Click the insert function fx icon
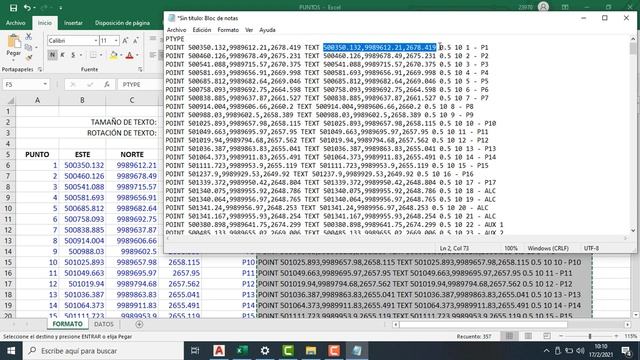The width and height of the screenshot is (640, 360). coord(107,84)
